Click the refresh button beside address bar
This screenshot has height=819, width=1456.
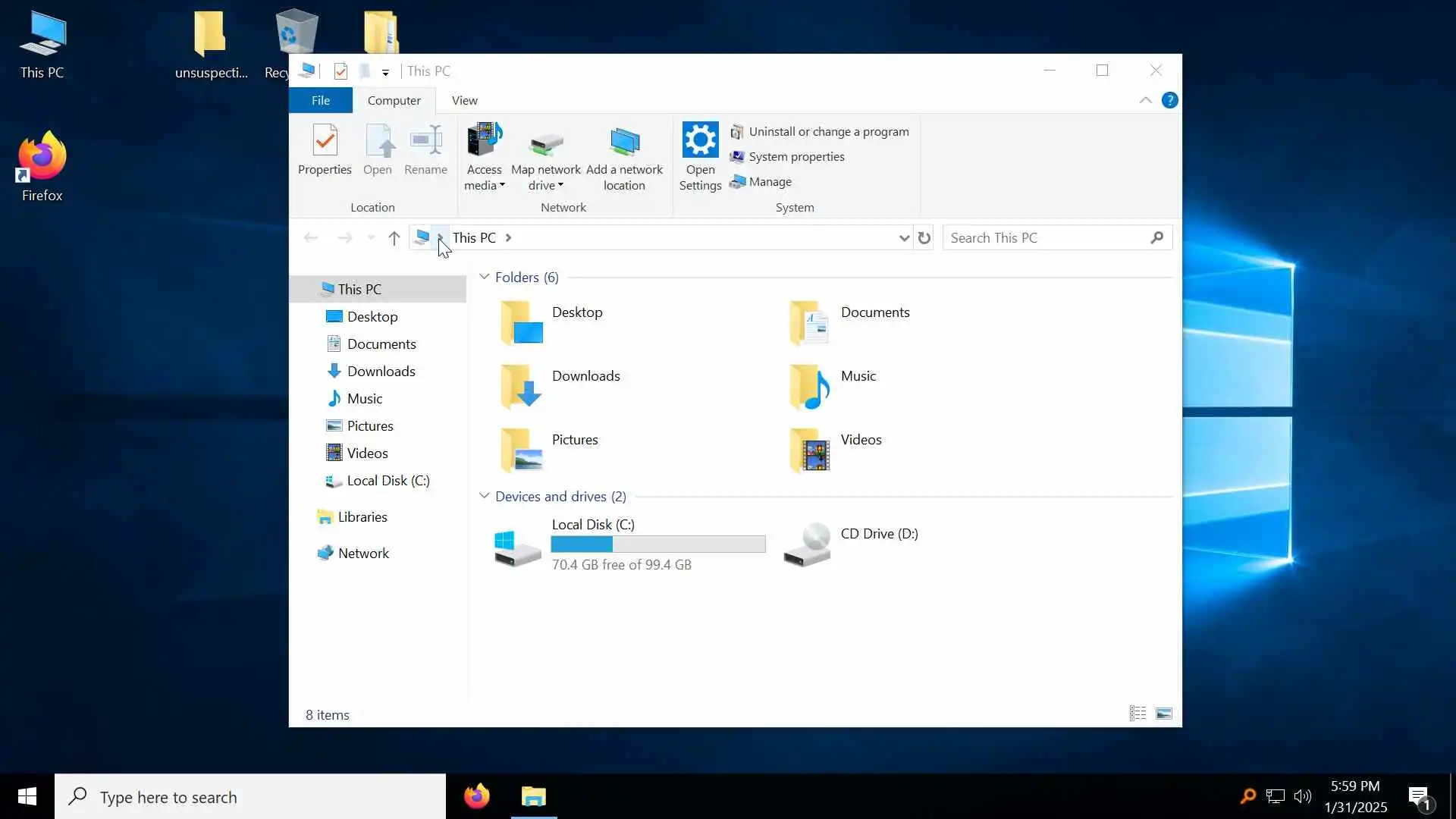click(924, 238)
